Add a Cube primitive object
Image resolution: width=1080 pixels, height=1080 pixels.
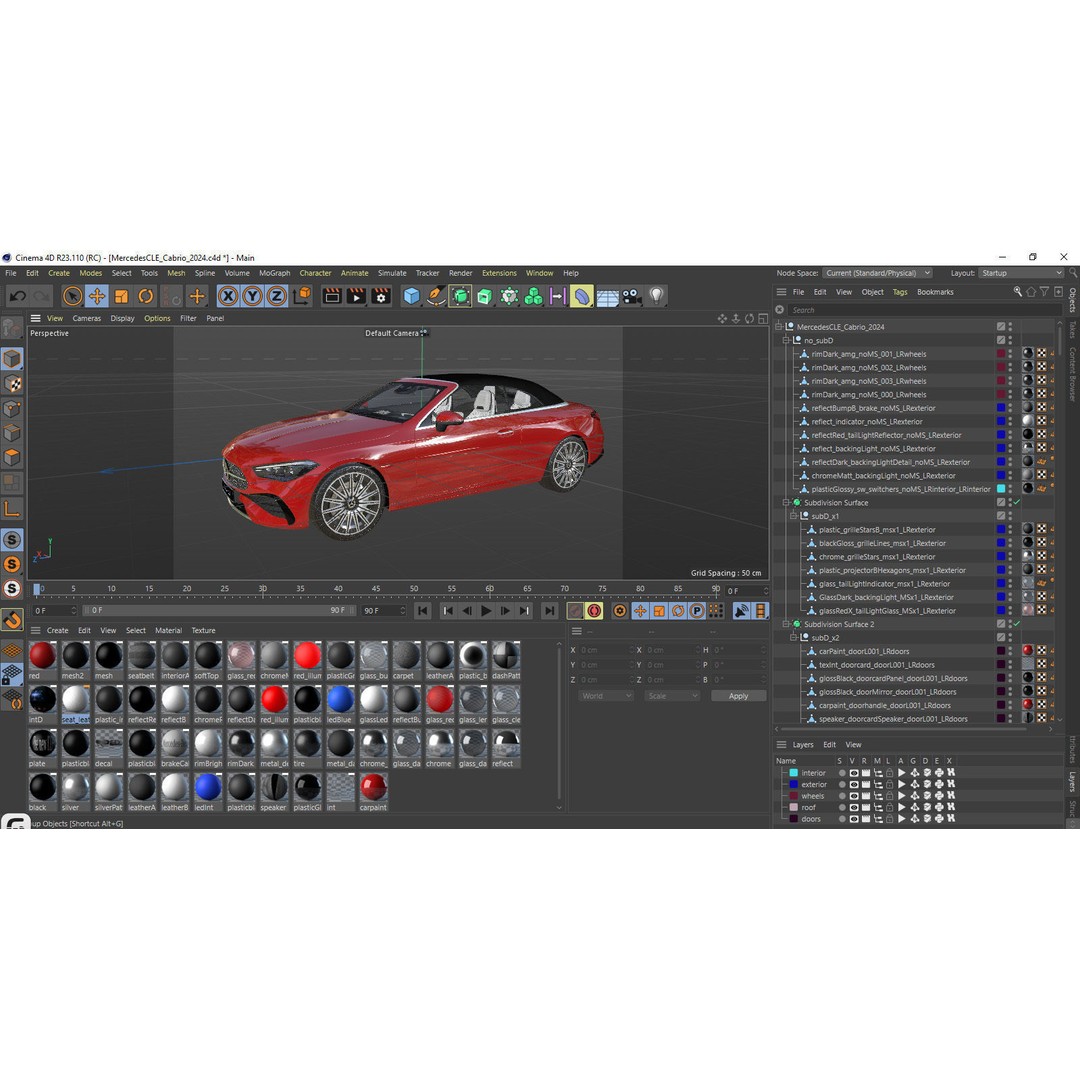[412, 296]
